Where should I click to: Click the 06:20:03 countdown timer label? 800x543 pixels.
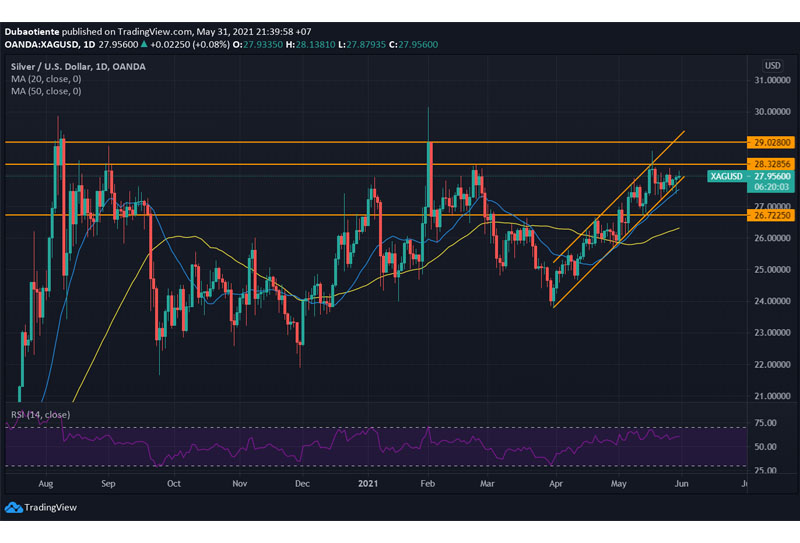click(x=771, y=187)
